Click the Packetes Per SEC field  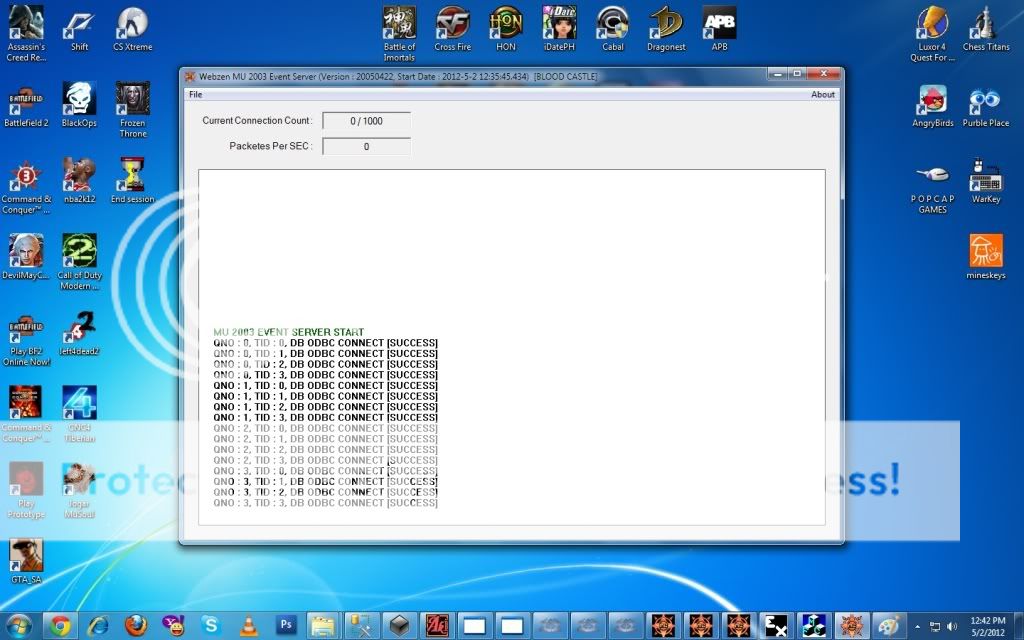[366, 147]
